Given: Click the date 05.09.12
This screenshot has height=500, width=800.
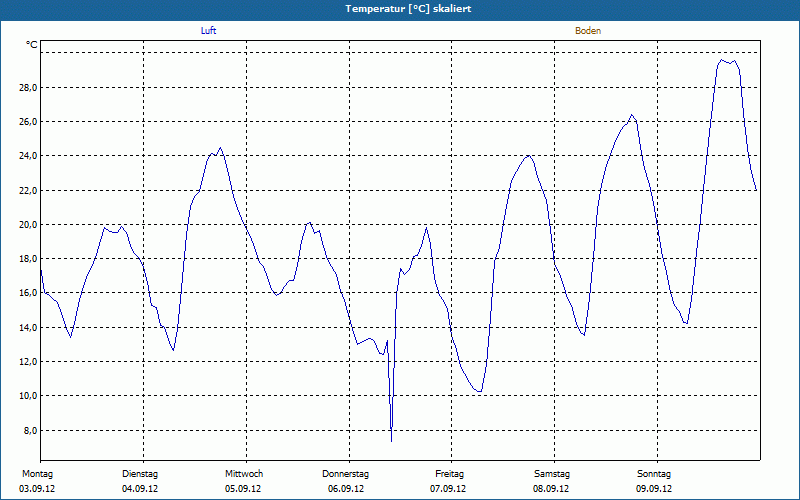Looking at the screenshot, I should click(243, 489).
